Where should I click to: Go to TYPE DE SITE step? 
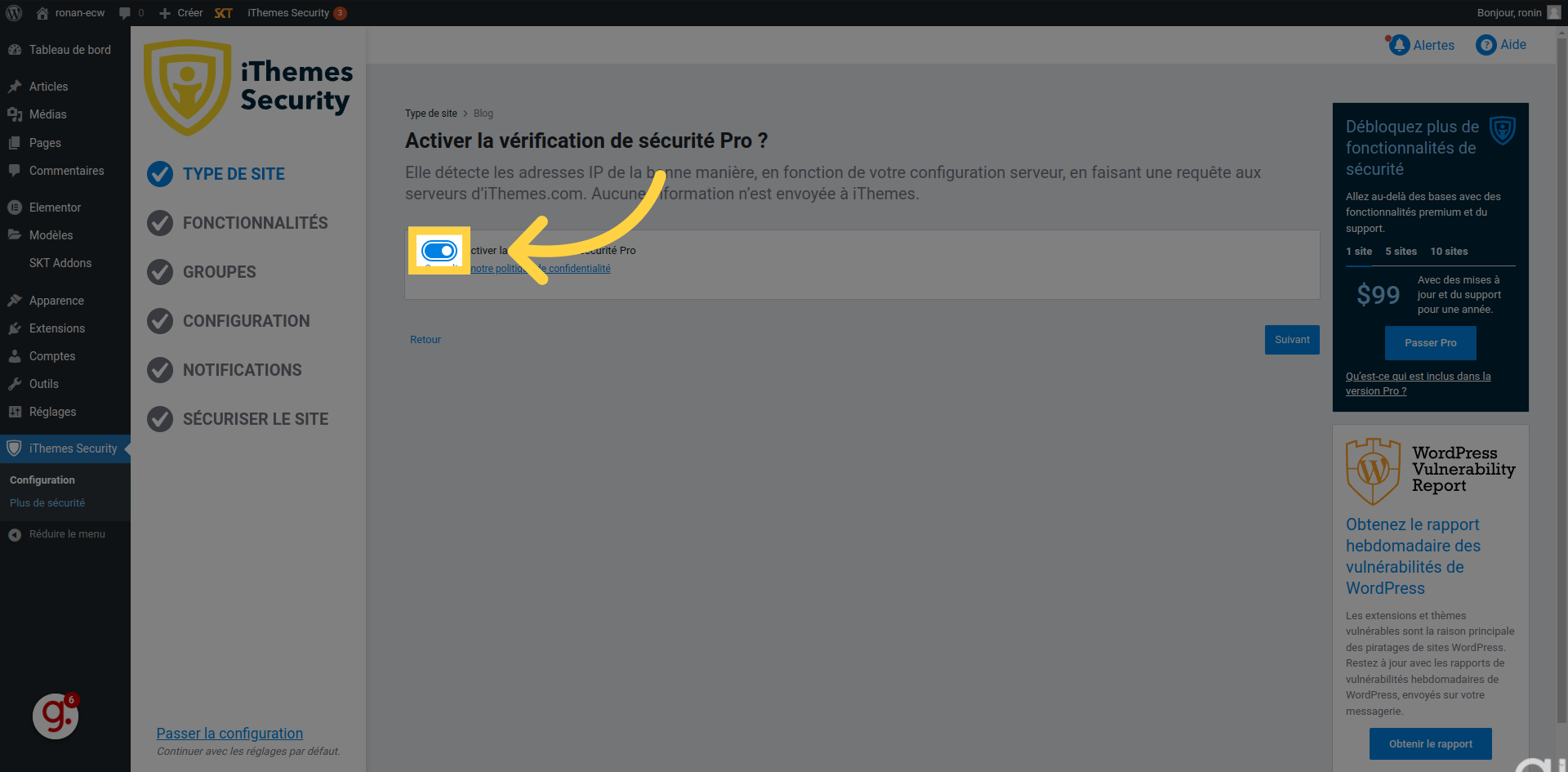(216, 174)
